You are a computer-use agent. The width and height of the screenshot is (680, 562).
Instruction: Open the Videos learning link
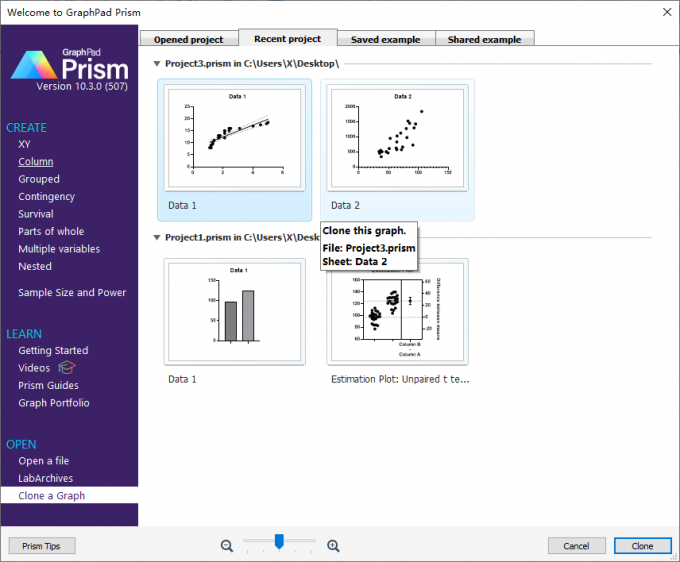[34, 368]
